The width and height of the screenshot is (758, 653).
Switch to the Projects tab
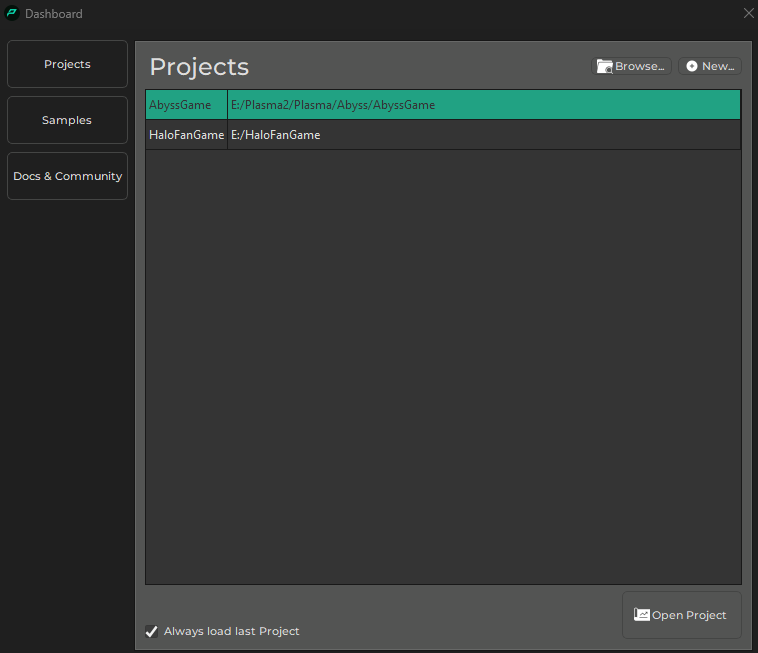(67, 64)
